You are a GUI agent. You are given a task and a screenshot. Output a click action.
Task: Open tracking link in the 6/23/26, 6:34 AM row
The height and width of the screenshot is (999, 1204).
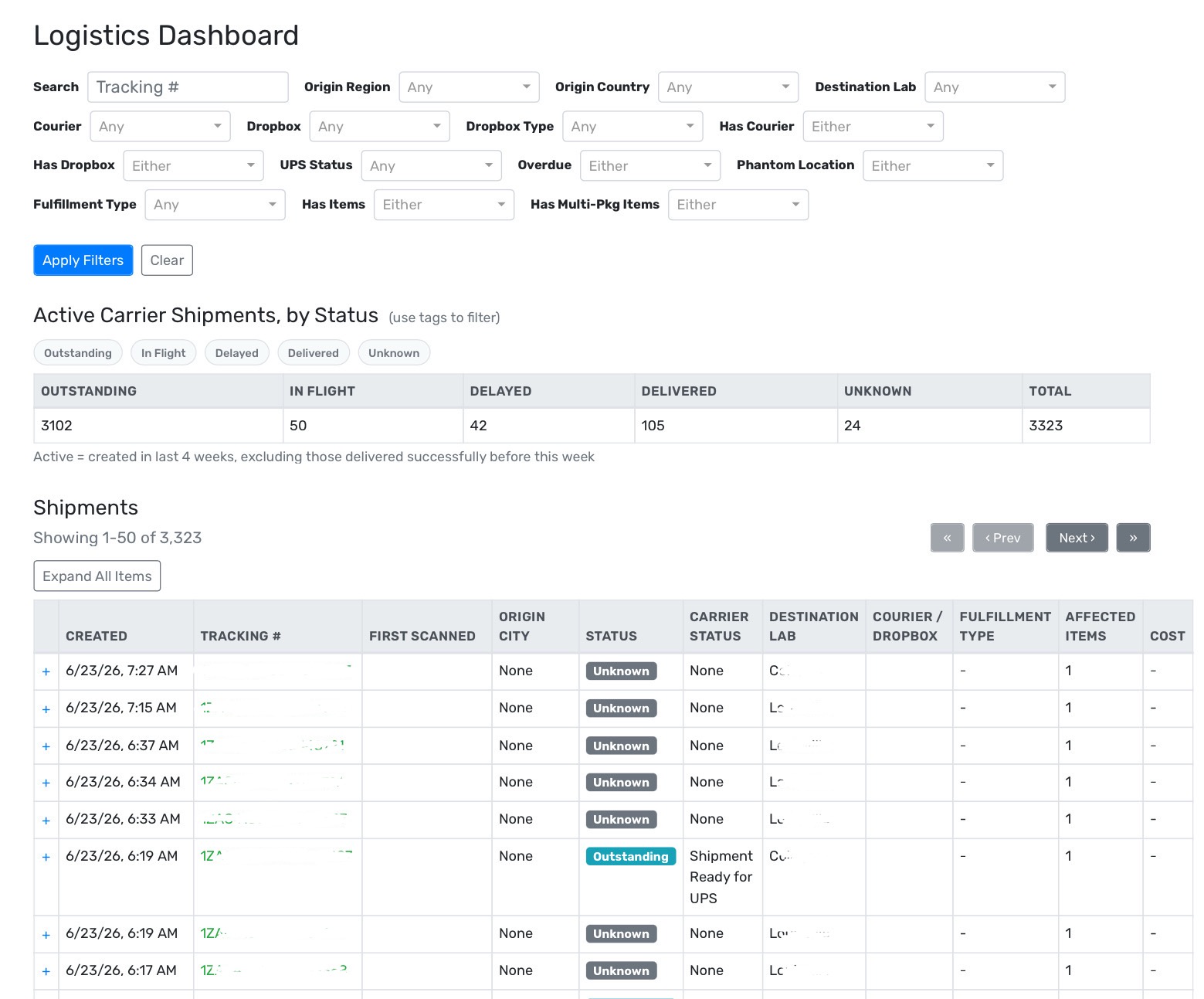pos(272,782)
